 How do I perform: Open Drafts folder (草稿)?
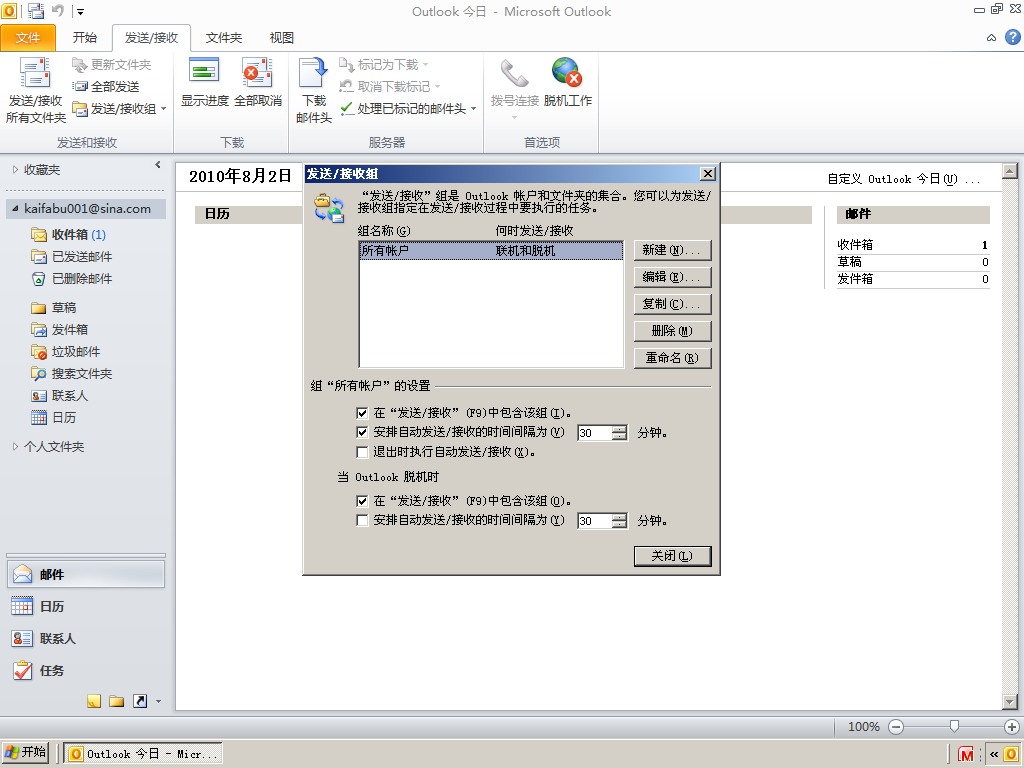pyautogui.click(x=54, y=308)
